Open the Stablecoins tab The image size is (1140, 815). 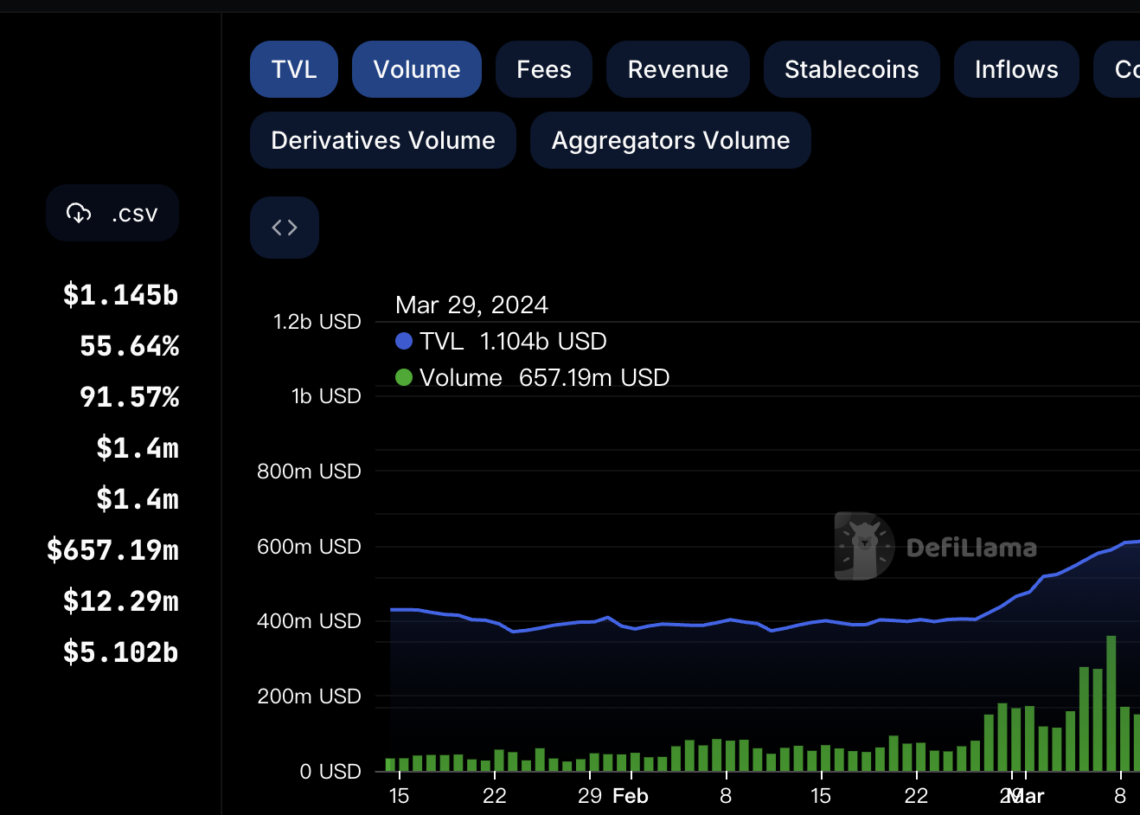851,69
